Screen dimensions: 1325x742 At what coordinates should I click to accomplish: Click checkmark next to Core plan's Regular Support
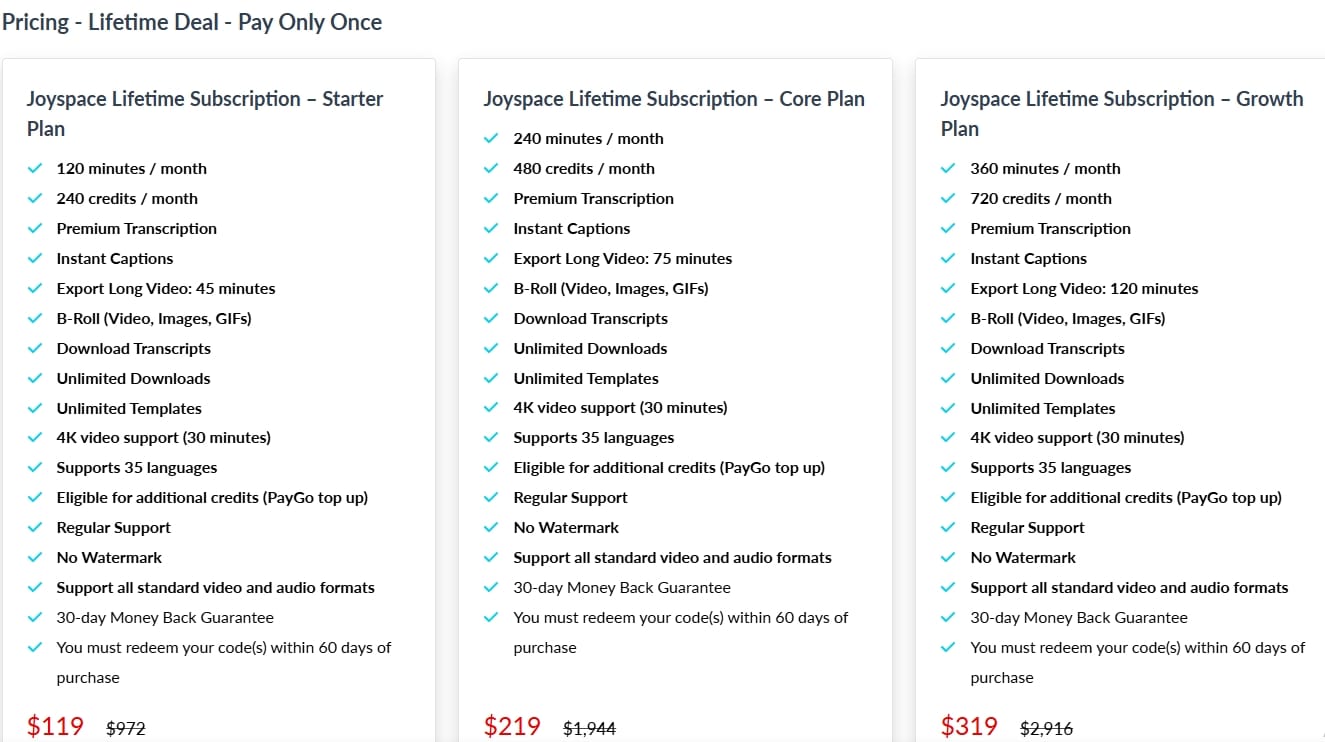491,498
